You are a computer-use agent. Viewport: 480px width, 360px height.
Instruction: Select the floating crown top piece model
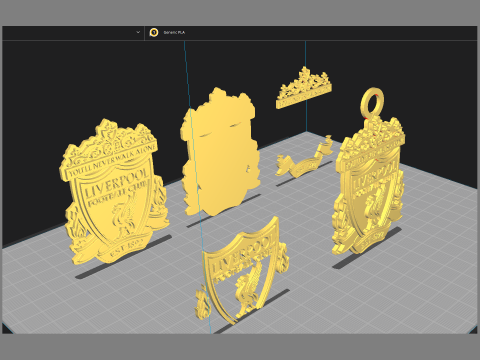tap(304, 88)
